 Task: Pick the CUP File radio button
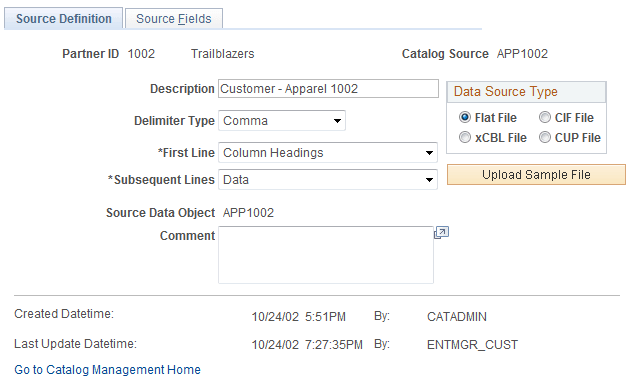(x=545, y=137)
